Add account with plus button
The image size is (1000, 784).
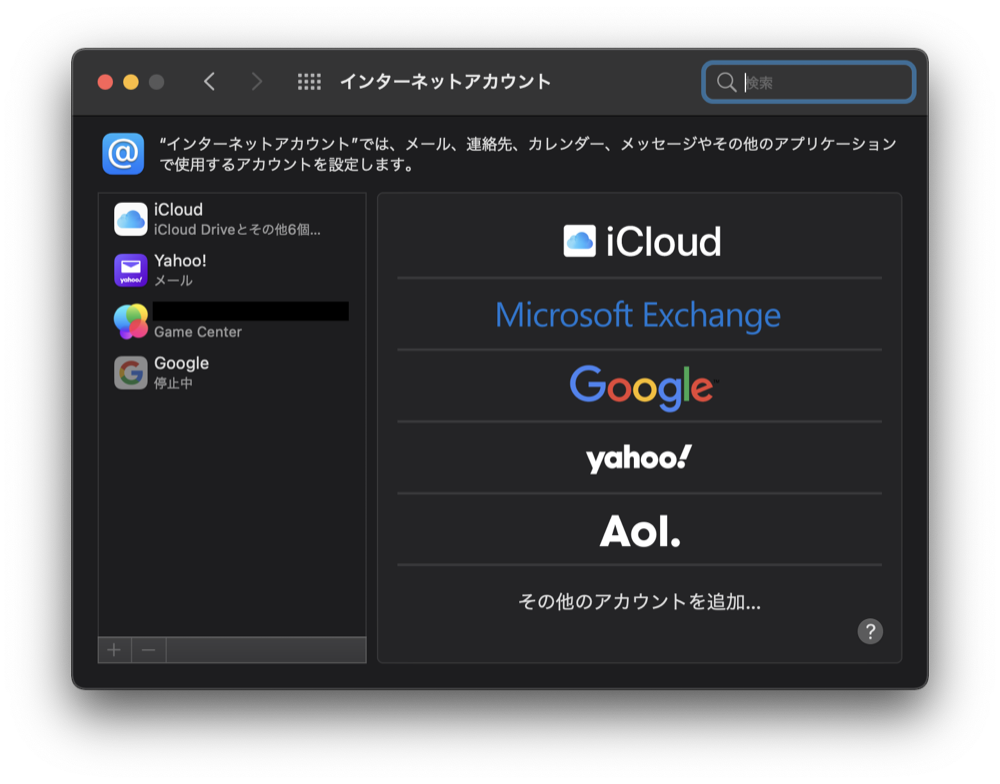[x=114, y=650]
